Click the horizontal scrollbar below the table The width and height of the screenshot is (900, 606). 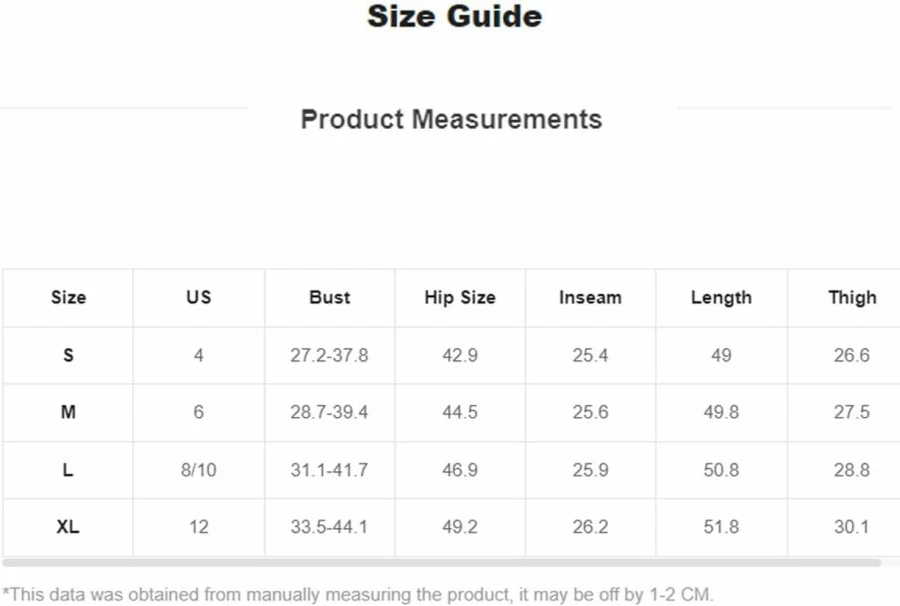[441, 562]
